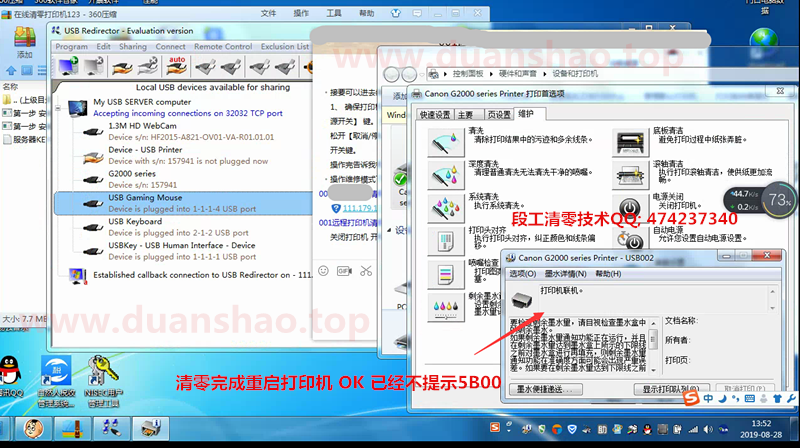Click the cartoon face taskbar icon
This screenshot has height=448, width=800.
33,428
